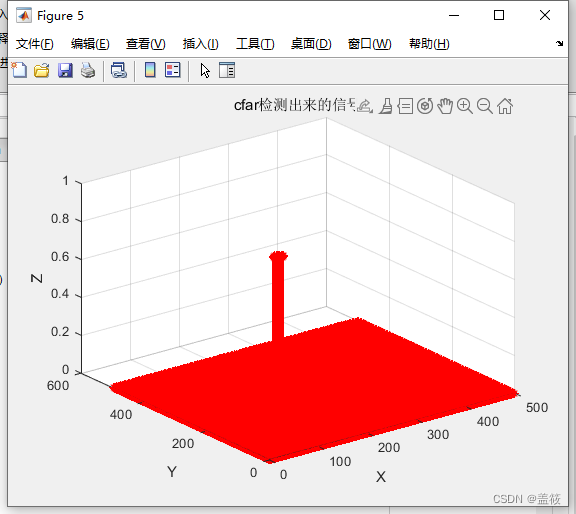The image size is (576, 514).
Task: Click the MATLAB logo in the title bar
Action: coord(24,15)
